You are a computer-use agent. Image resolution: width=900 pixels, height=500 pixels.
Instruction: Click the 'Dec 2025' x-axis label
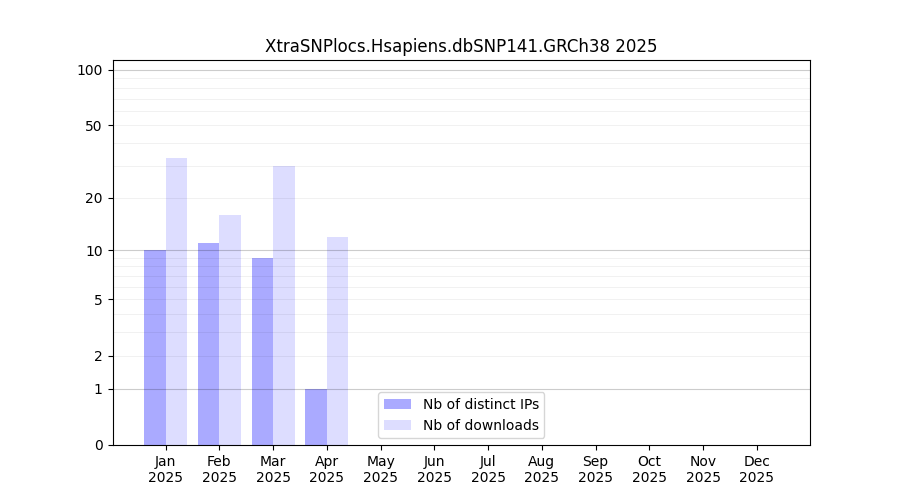[756, 469]
